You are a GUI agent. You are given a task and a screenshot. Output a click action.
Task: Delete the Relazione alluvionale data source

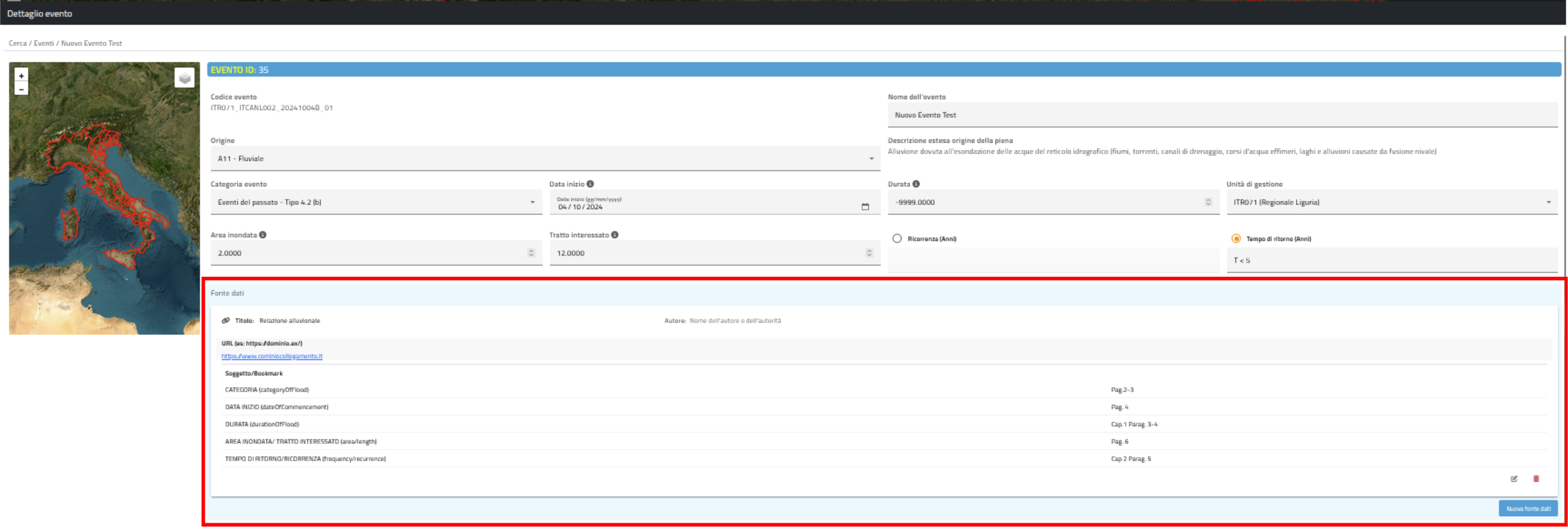click(x=1536, y=479)
